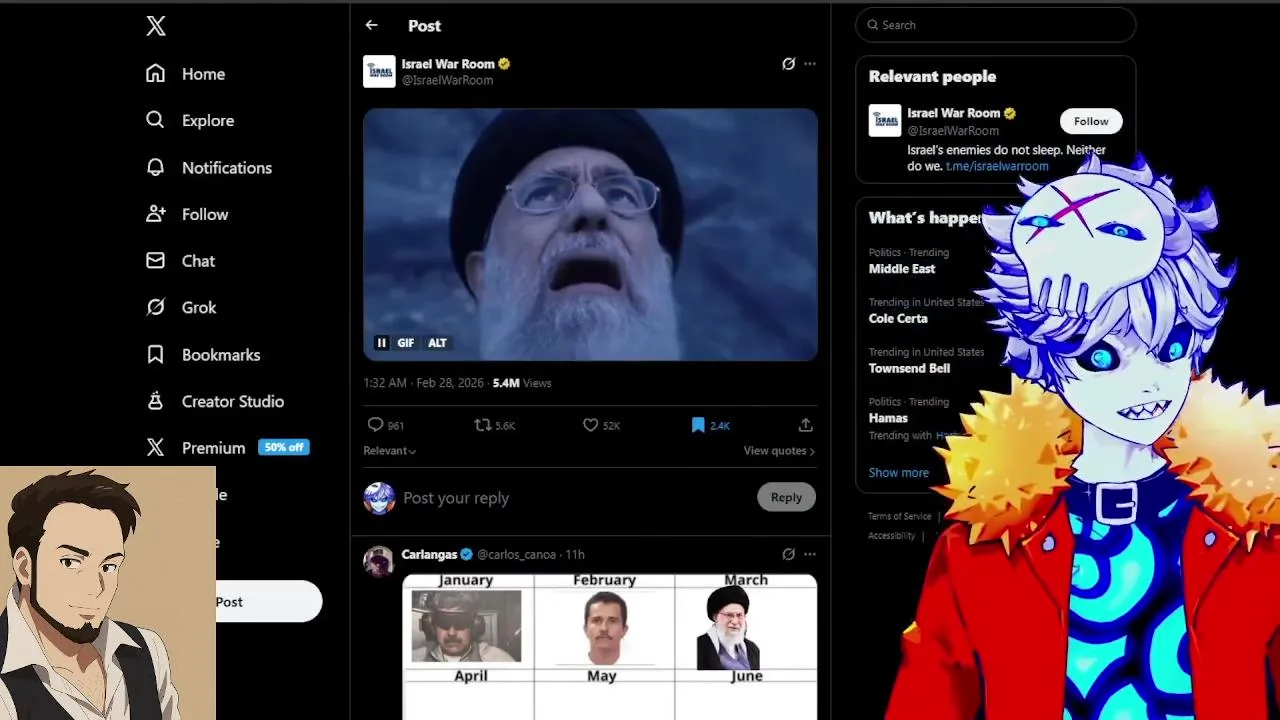1280x720 pixels.
Task: Click the sidebar Post button
Action: coord(269,602)
